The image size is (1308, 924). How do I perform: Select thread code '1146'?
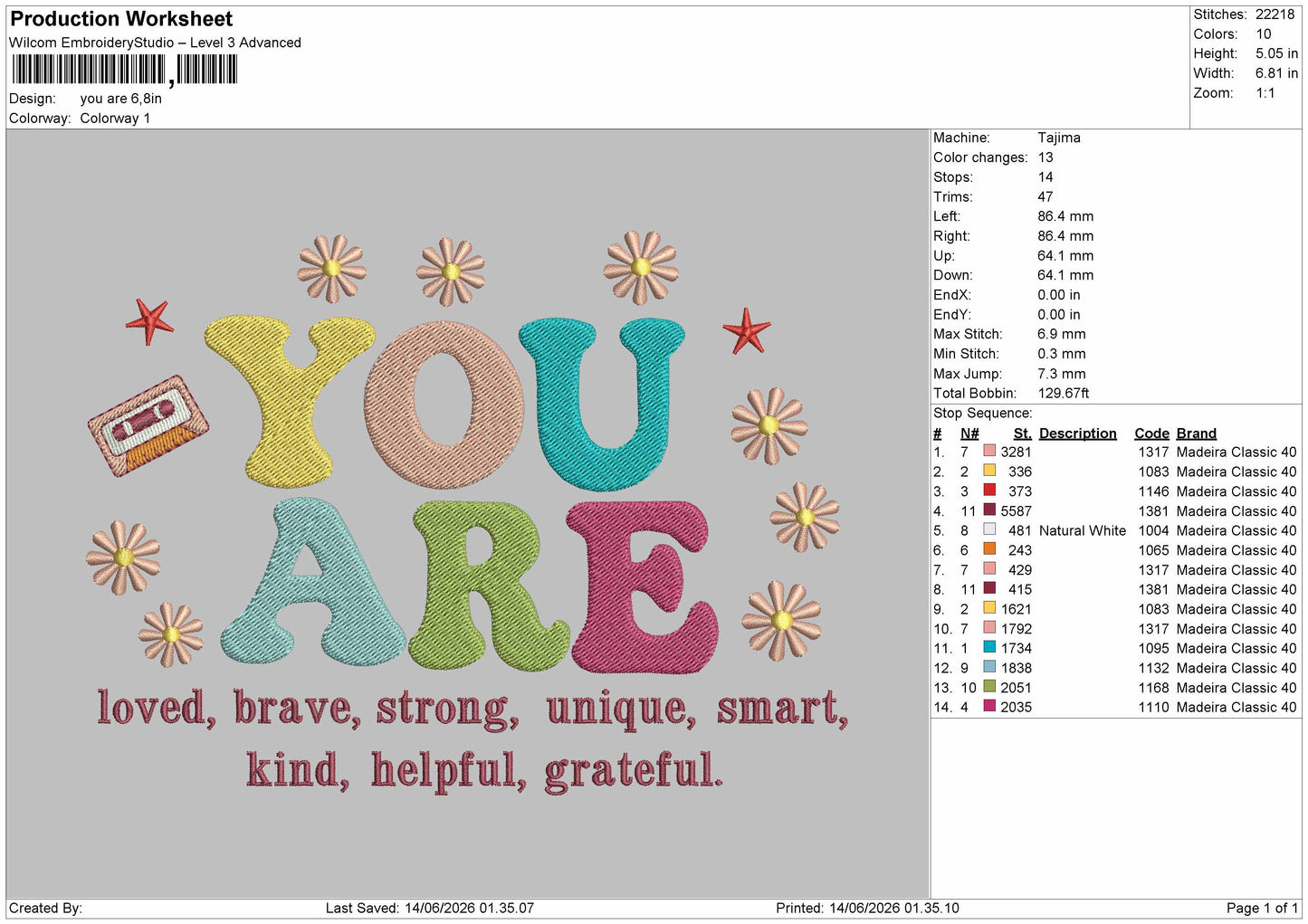[1153, 491]
